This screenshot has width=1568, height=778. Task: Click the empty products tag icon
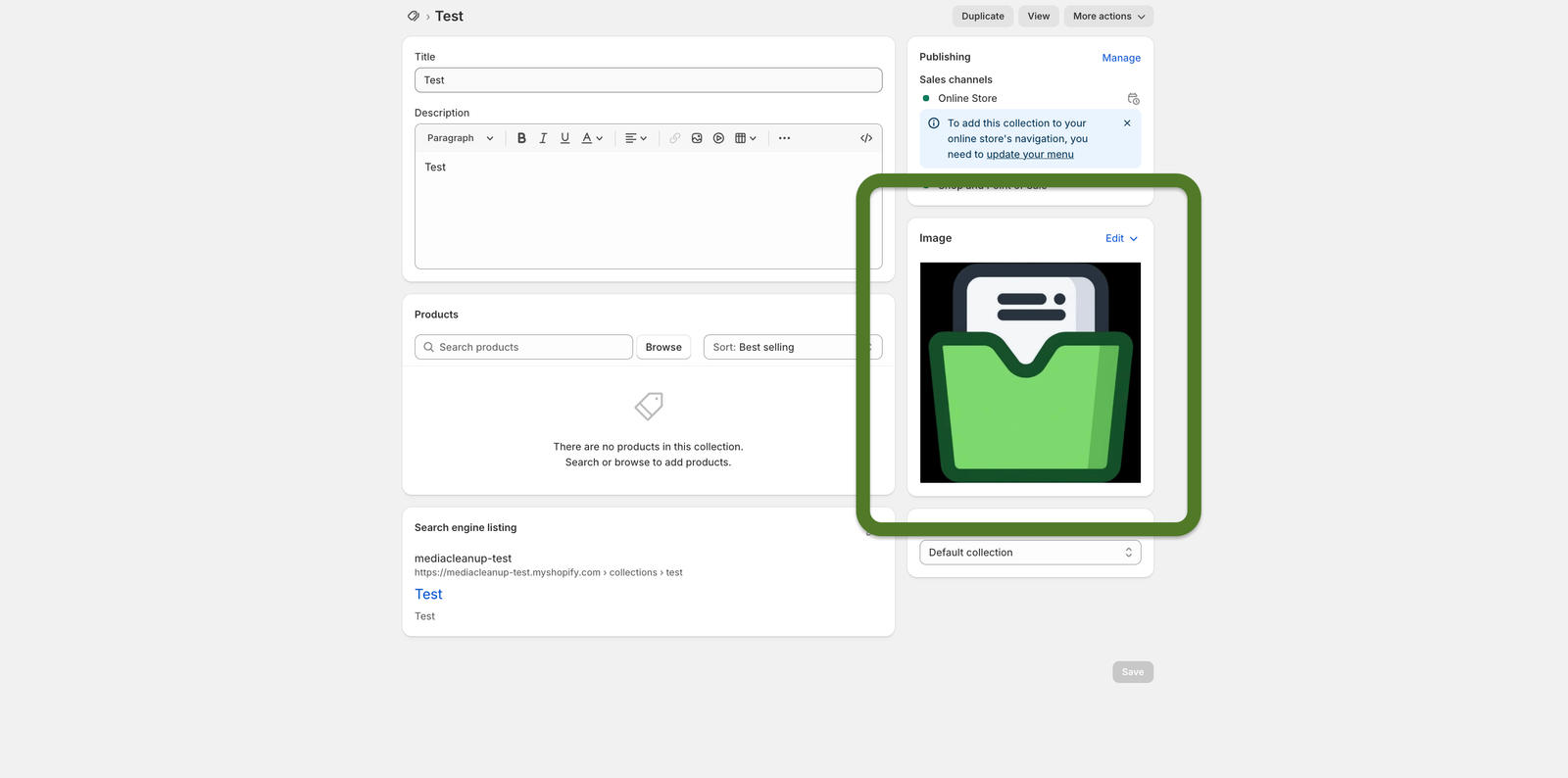pyautogui.click(x=649, y=406)
